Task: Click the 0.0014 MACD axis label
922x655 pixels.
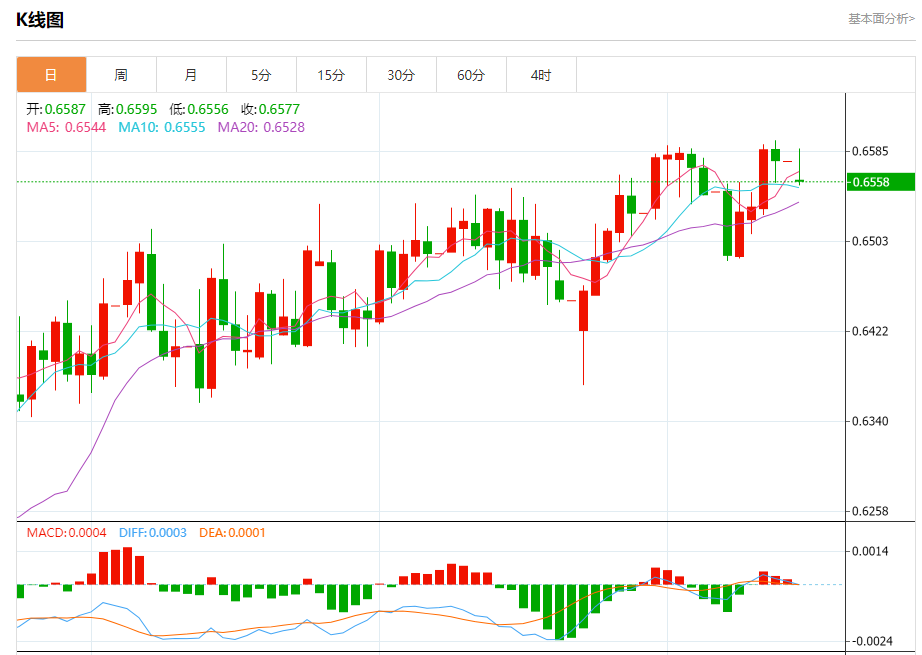Action: [870, 551]
